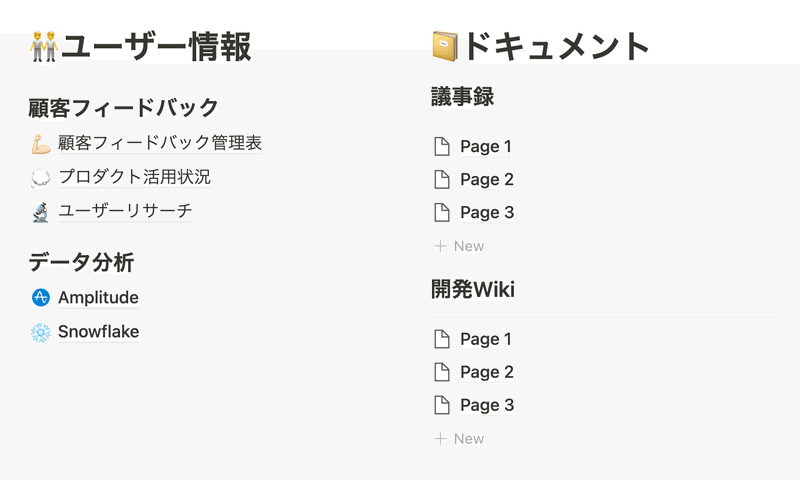Click the notebook emoji beside ドキュメント
Viewport: 800px width, 480px height.
tap(445, 46)
